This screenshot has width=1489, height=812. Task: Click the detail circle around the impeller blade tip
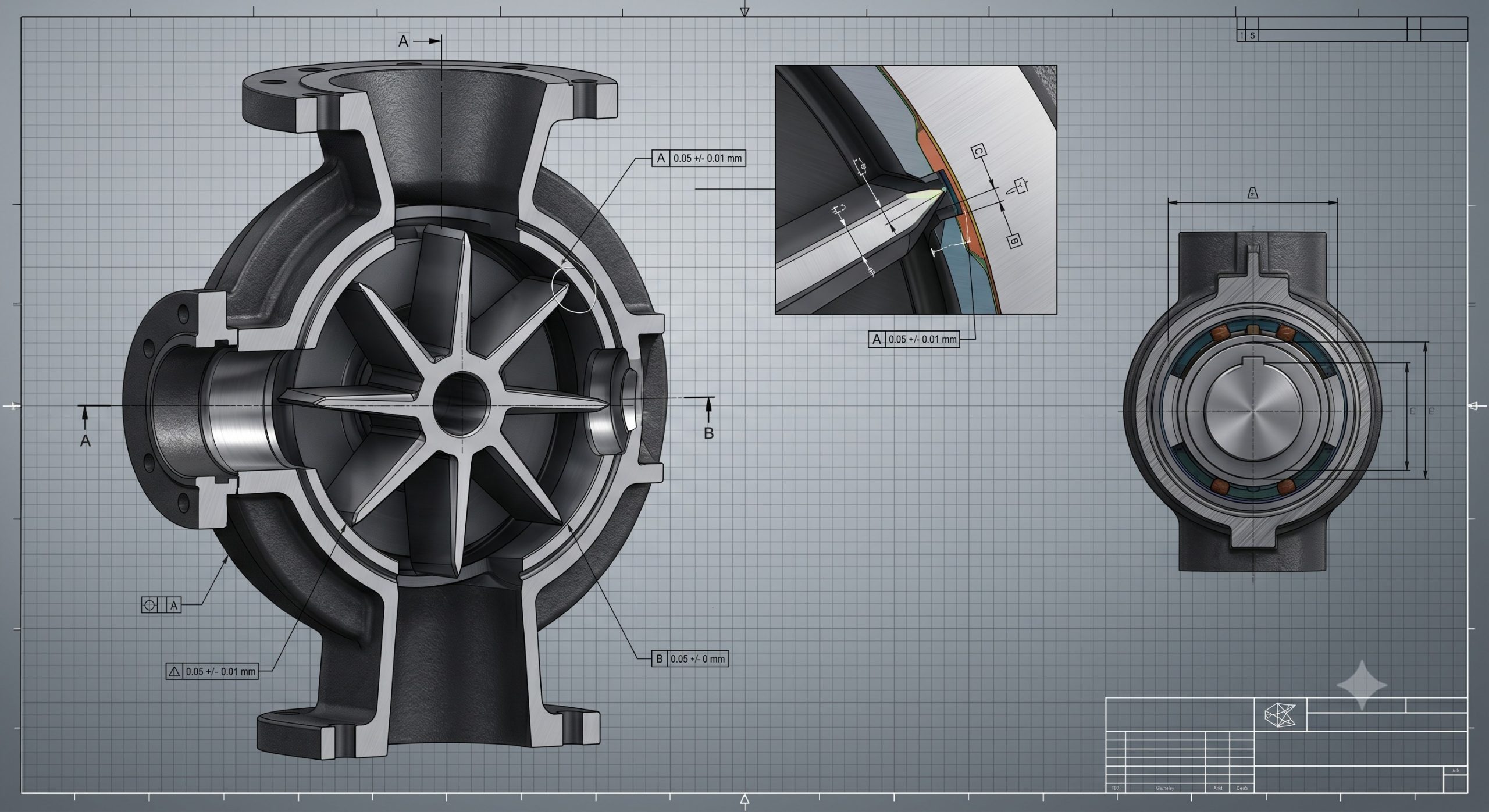pos(573,290)
